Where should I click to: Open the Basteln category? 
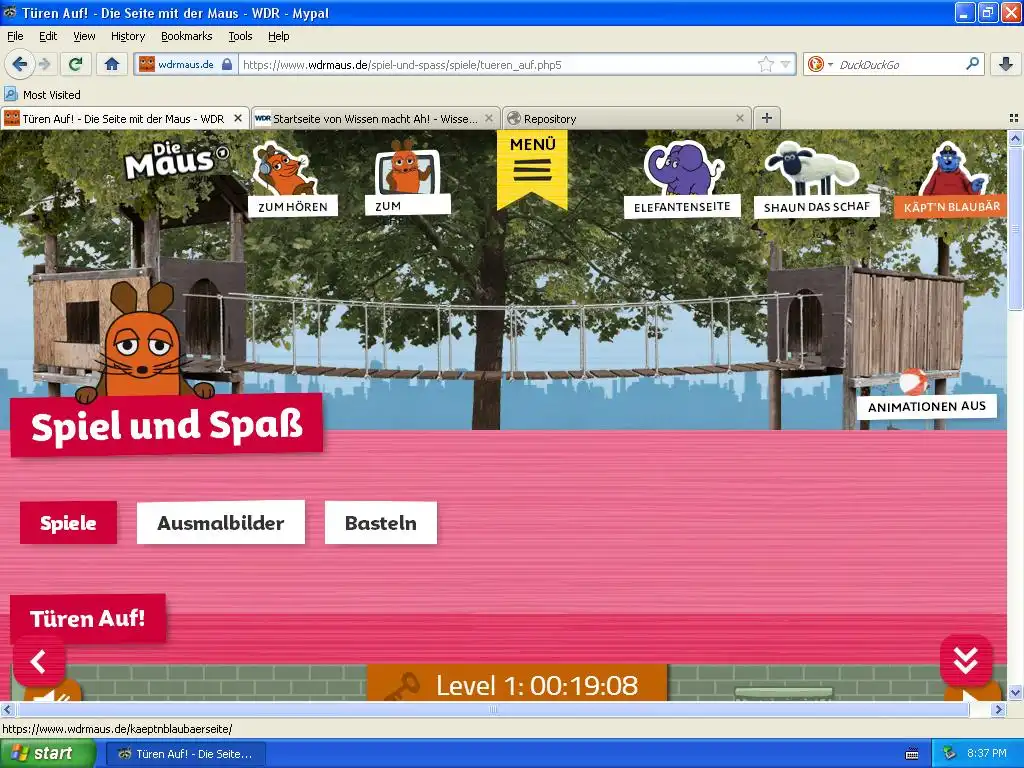coord(381,522)
